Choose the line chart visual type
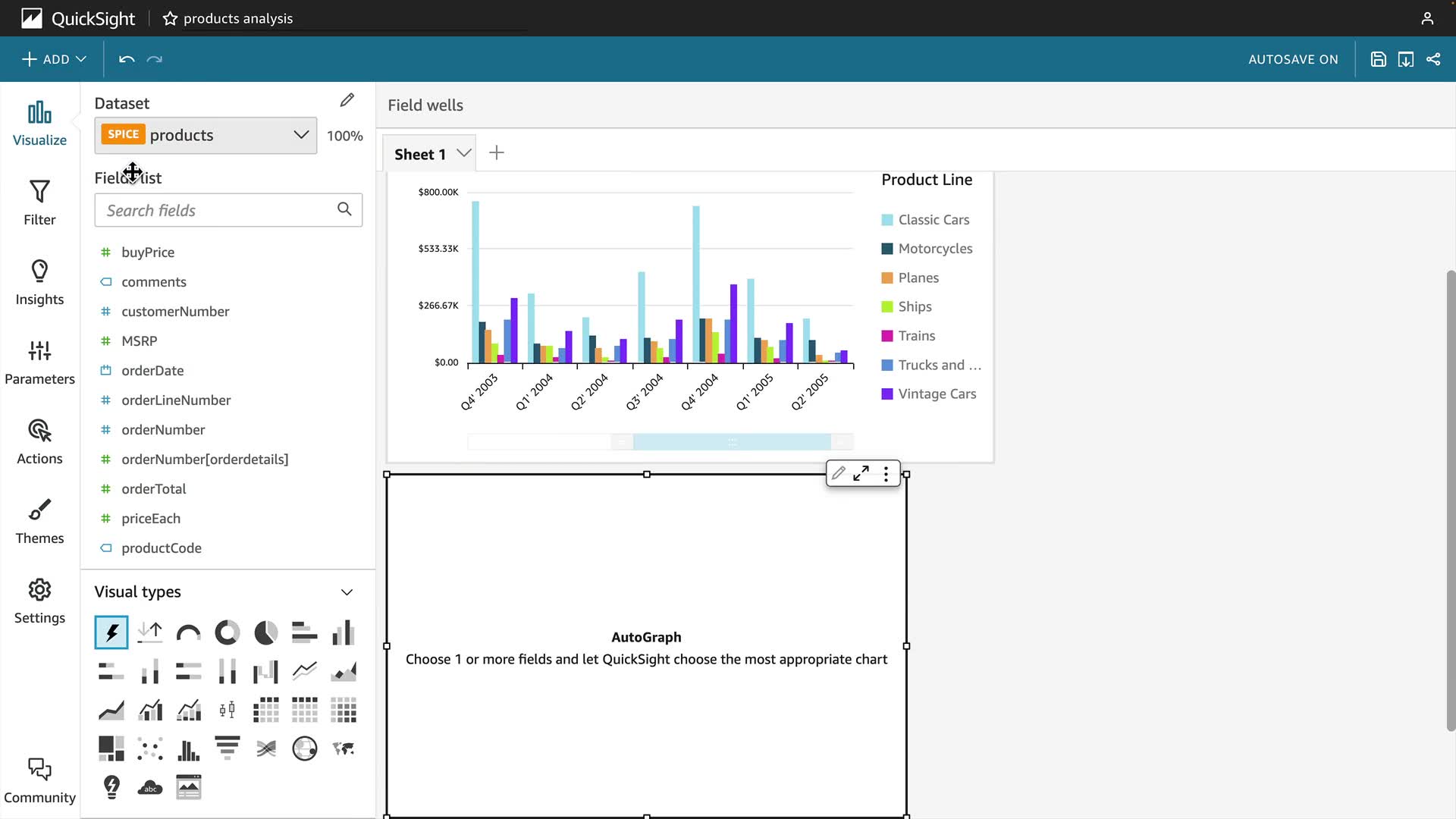Screen dimensions: 1456x819 pos(304,671)
